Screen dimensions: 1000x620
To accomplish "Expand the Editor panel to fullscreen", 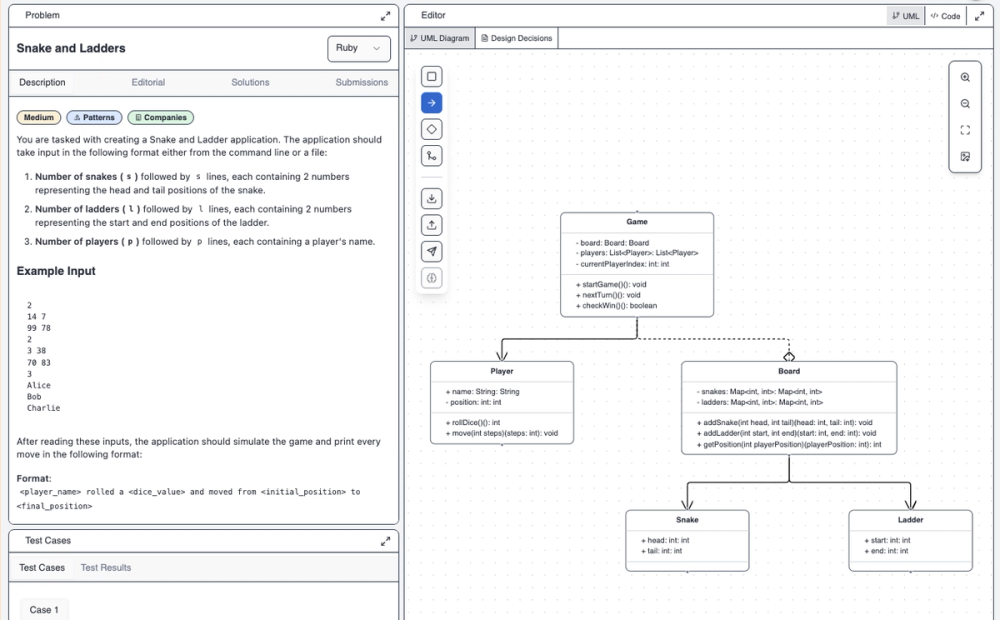I will coord(979,16).
